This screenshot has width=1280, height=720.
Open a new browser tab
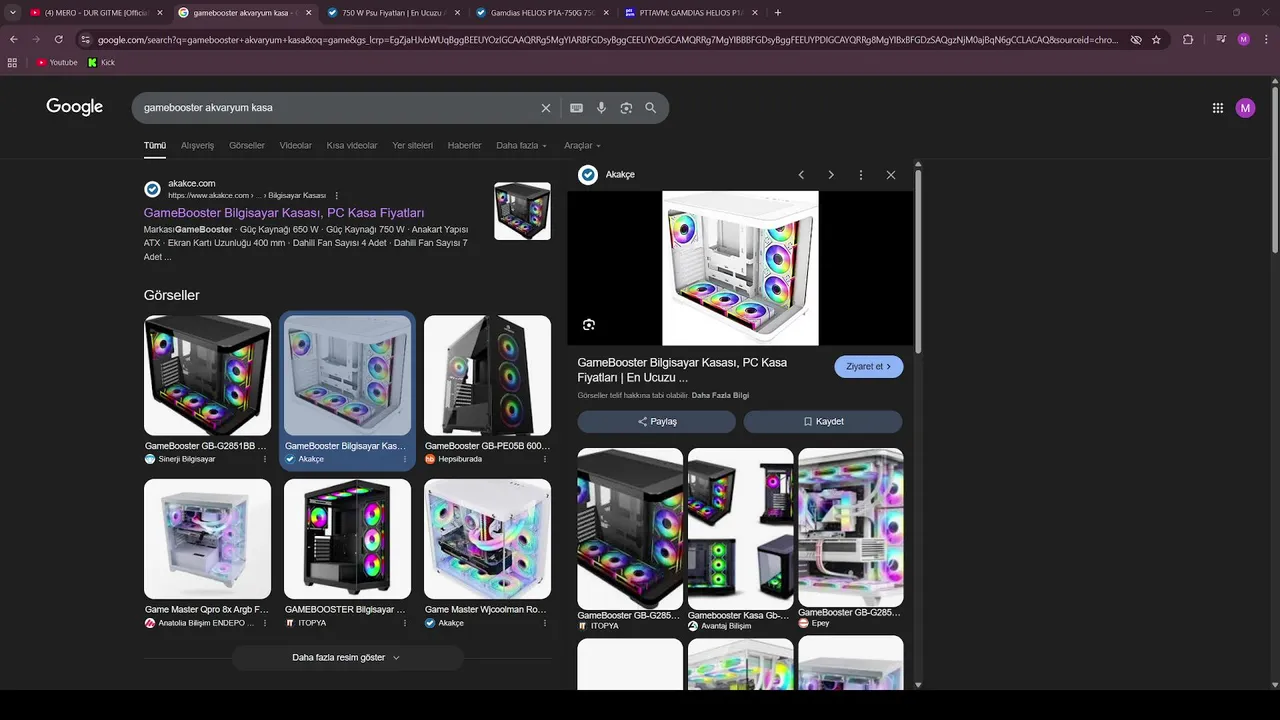pos(778,12)
